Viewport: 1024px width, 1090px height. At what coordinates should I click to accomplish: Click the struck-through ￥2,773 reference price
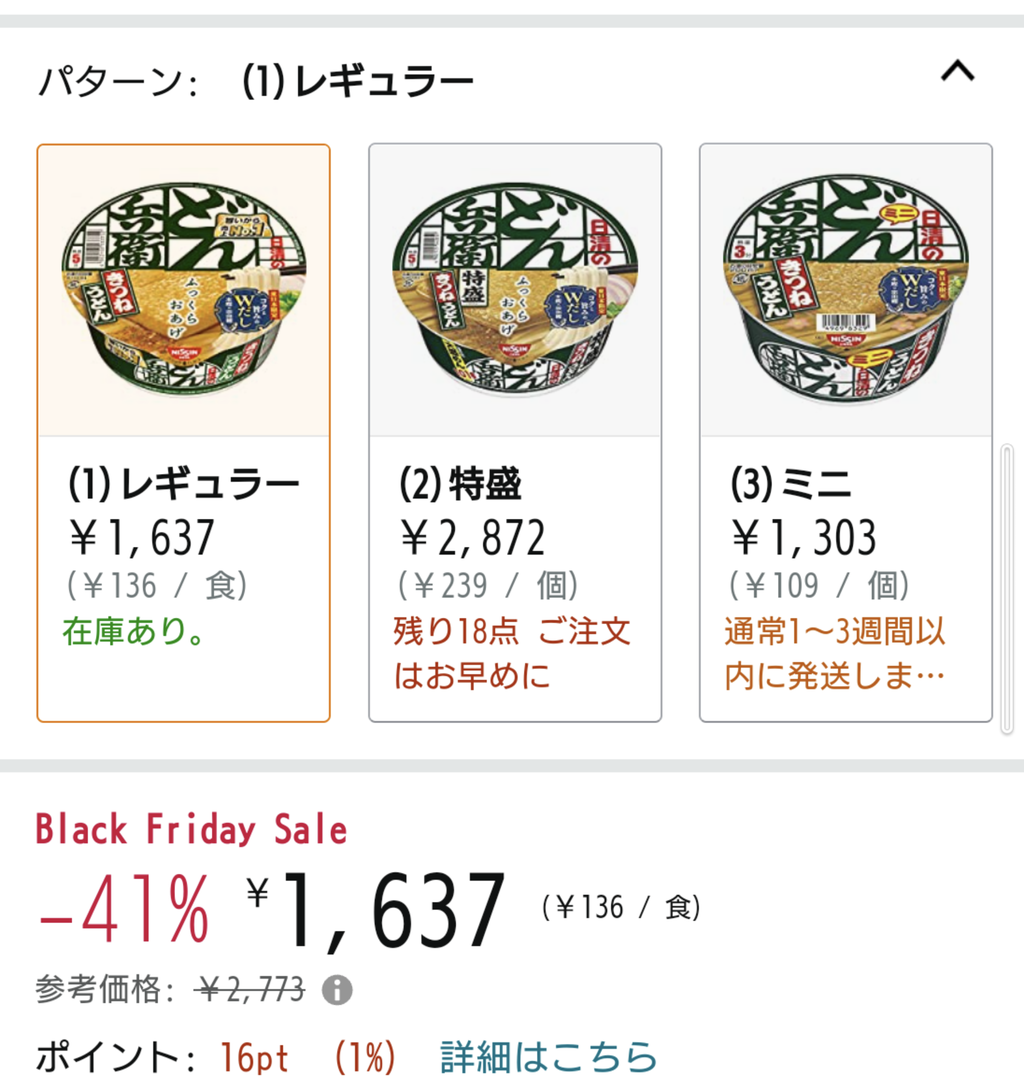click(251, 989)
